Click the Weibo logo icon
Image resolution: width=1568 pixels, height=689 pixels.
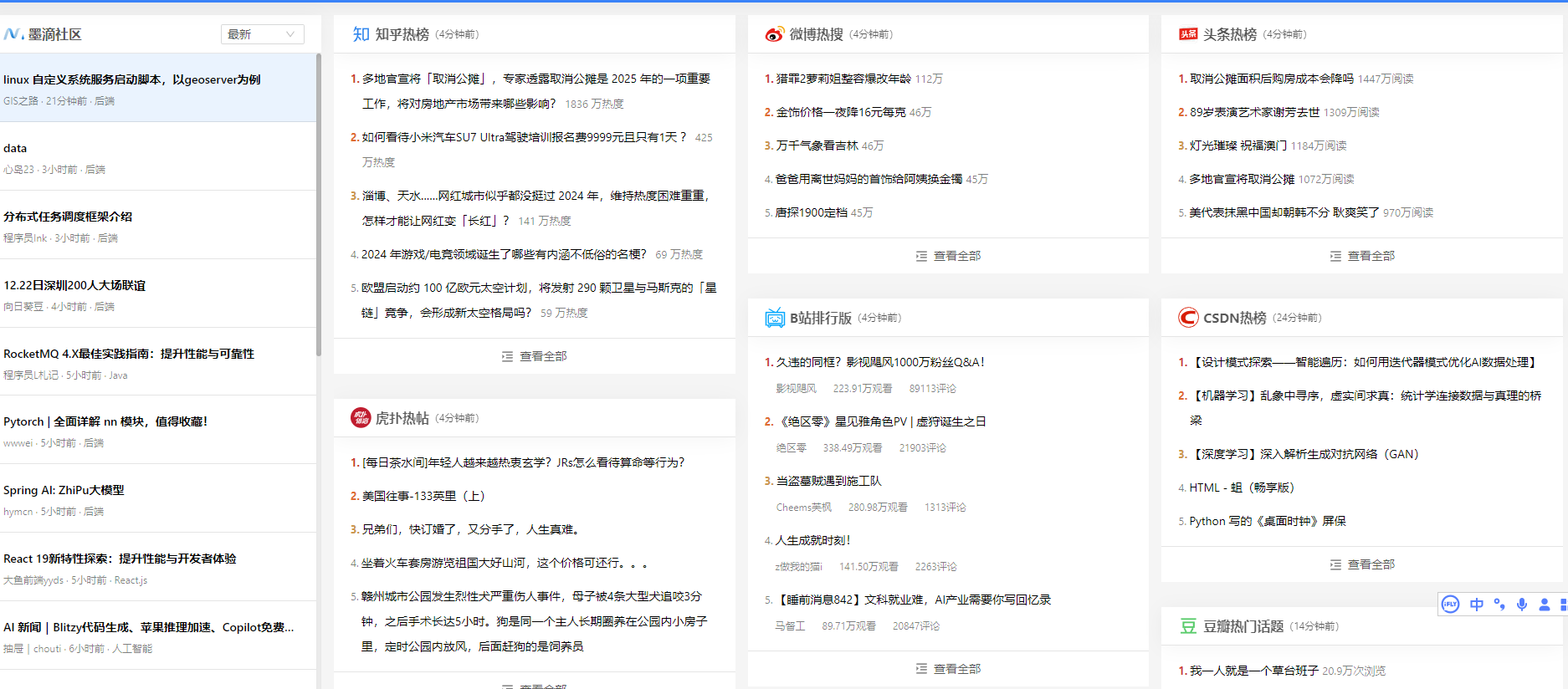click(x=775, y=34)
